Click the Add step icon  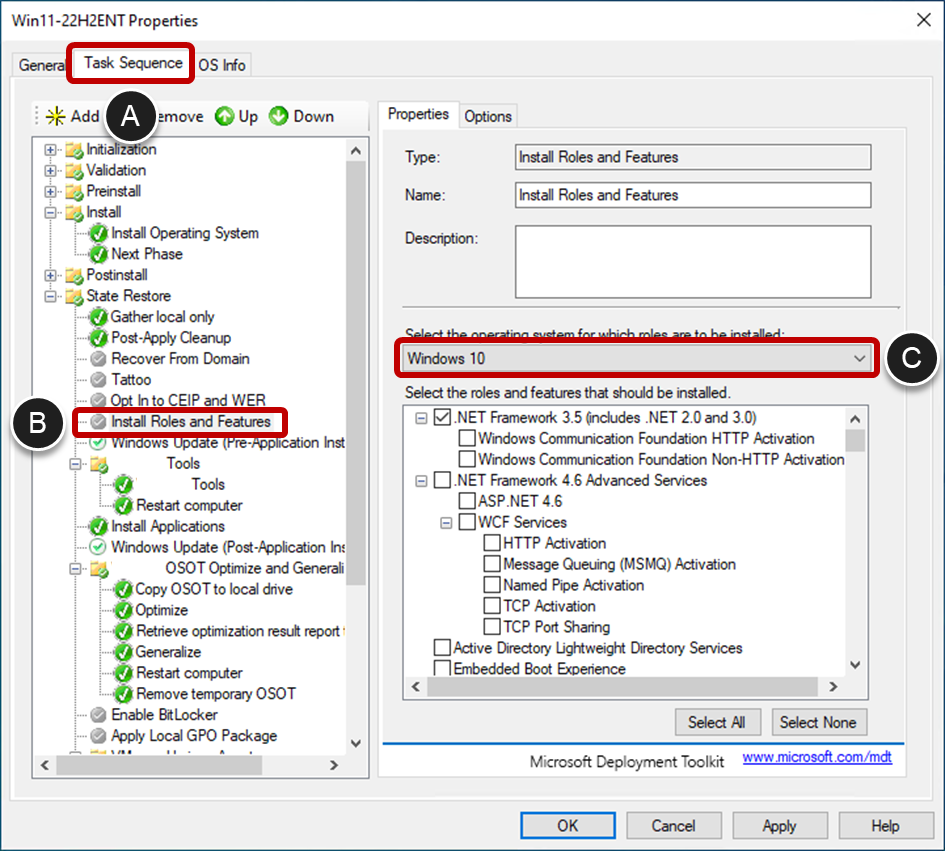pos(56,116)
